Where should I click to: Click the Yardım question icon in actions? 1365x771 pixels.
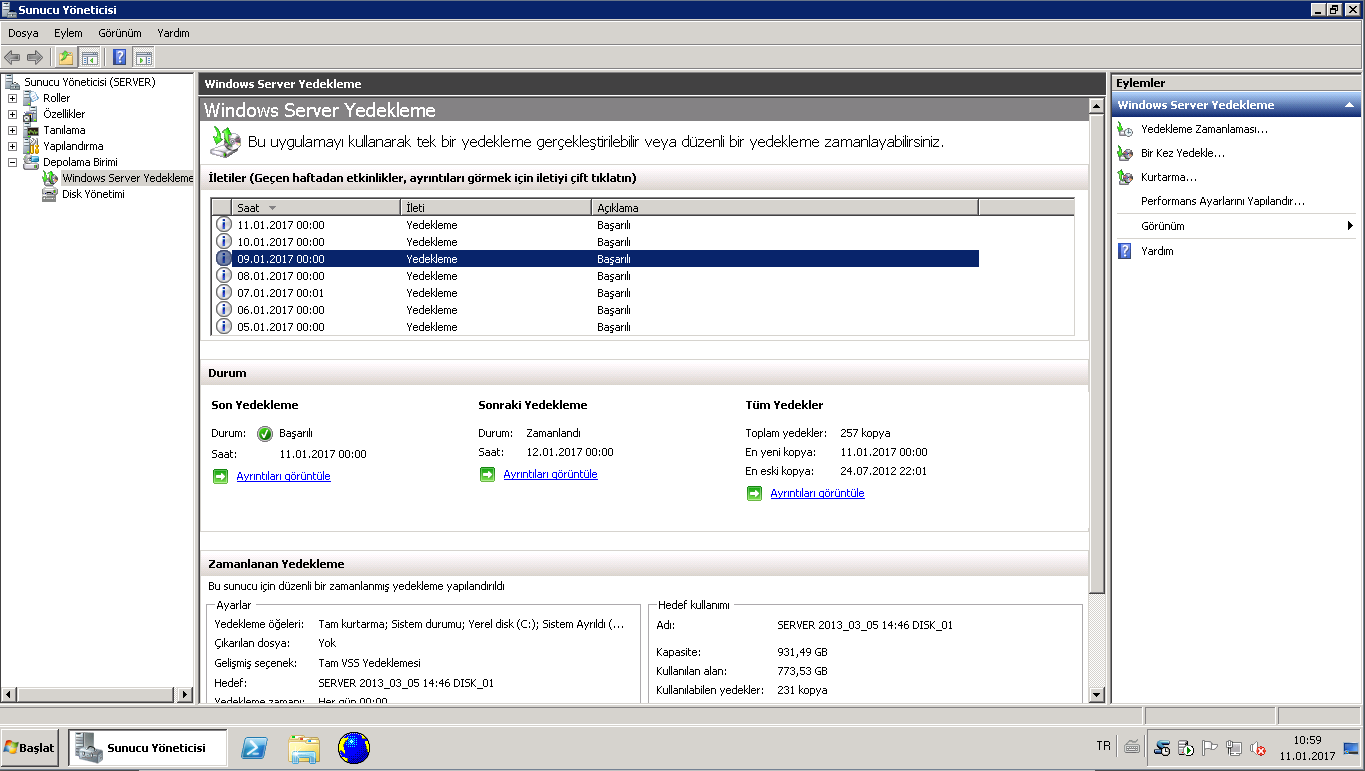click(x=1125, y=251)
